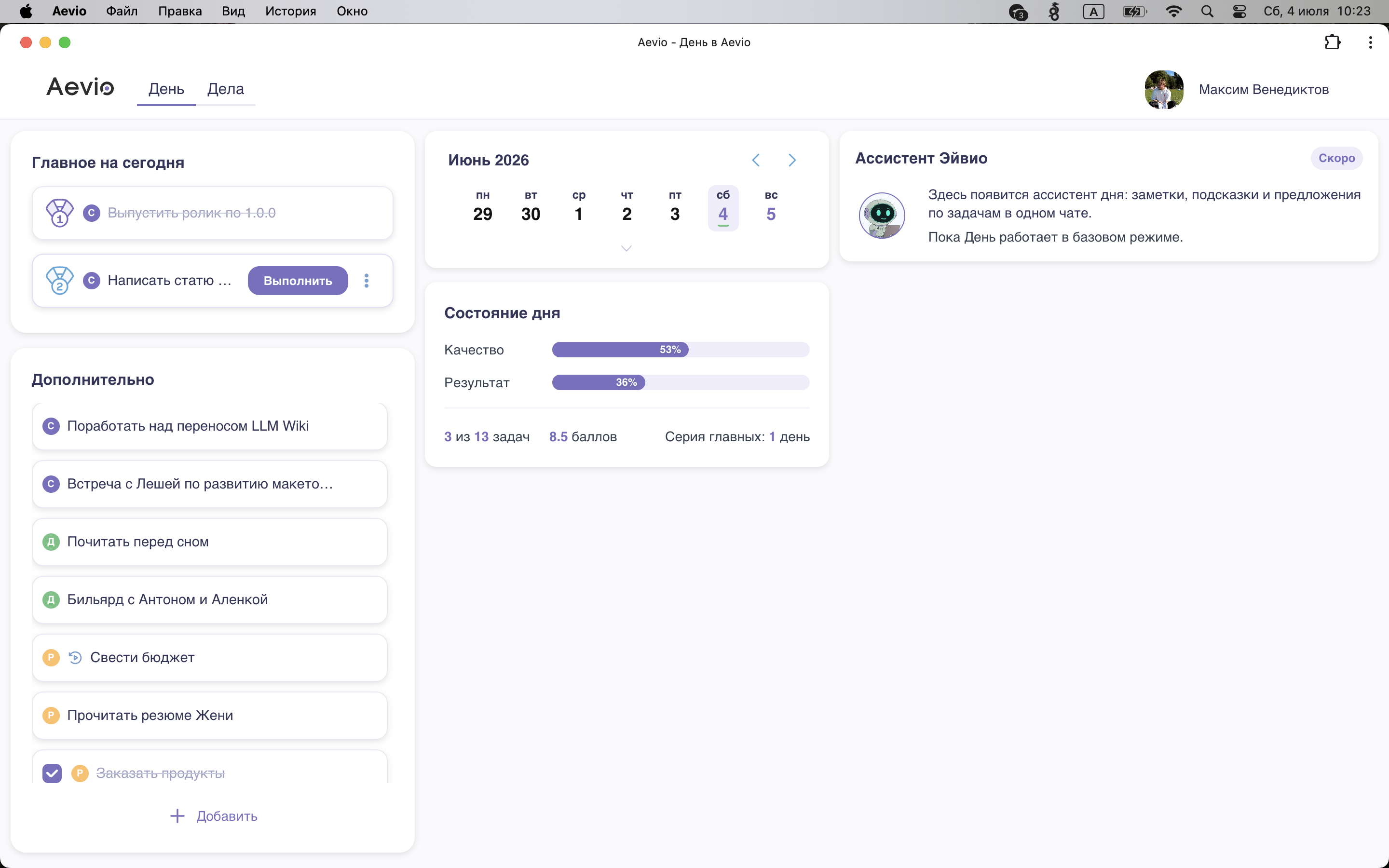Open the extensions puzzle icon
The image size is (1389, 868).
[x=1332, y=42]
